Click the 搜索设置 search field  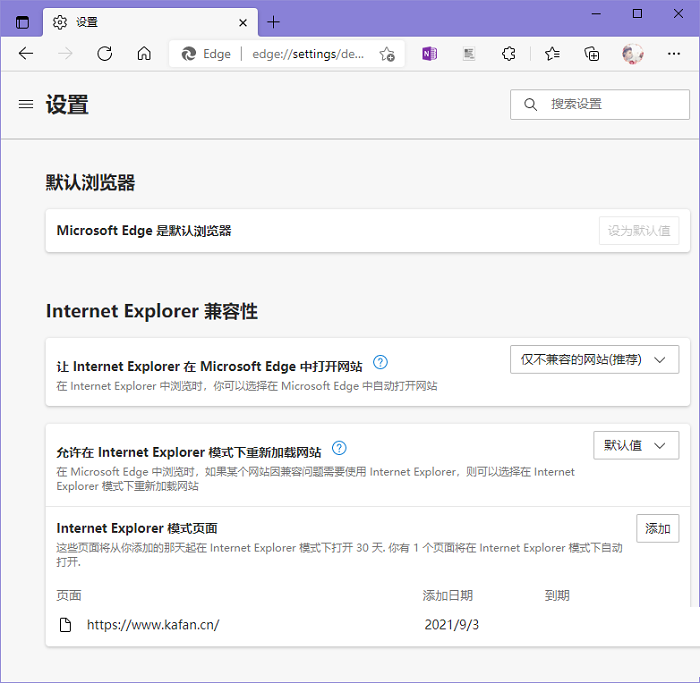coord(600,104)
